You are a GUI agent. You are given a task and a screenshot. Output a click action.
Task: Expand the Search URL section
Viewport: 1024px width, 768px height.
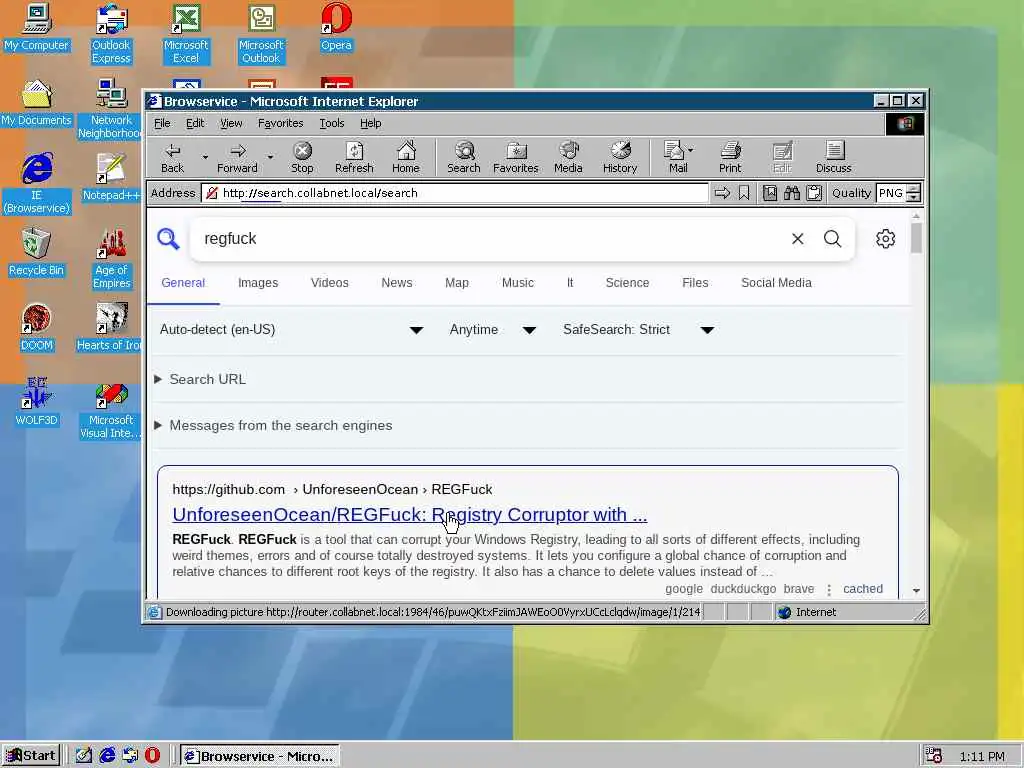pos(200,379)
